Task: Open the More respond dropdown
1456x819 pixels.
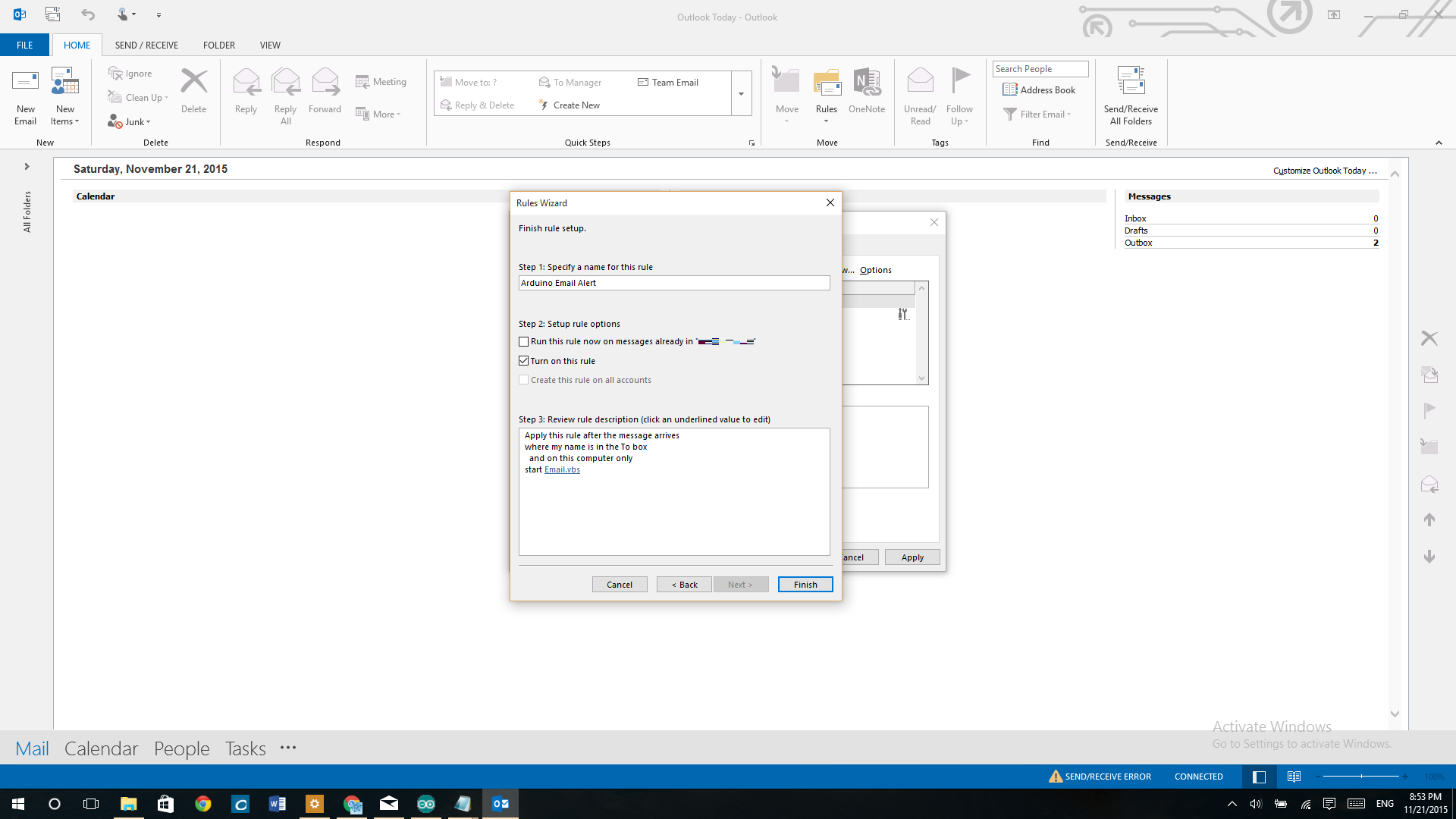Action: click(378, 115)
